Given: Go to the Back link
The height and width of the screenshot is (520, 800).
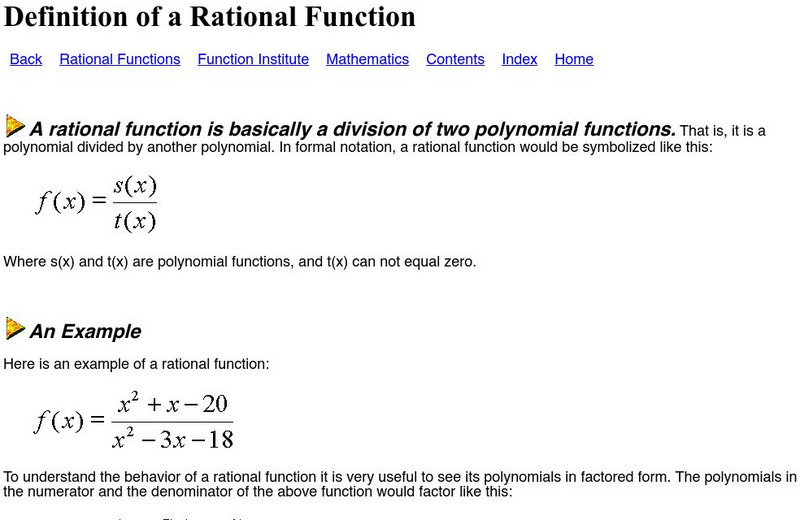Looking at the screenshot, I should click(x=26, y=59).
